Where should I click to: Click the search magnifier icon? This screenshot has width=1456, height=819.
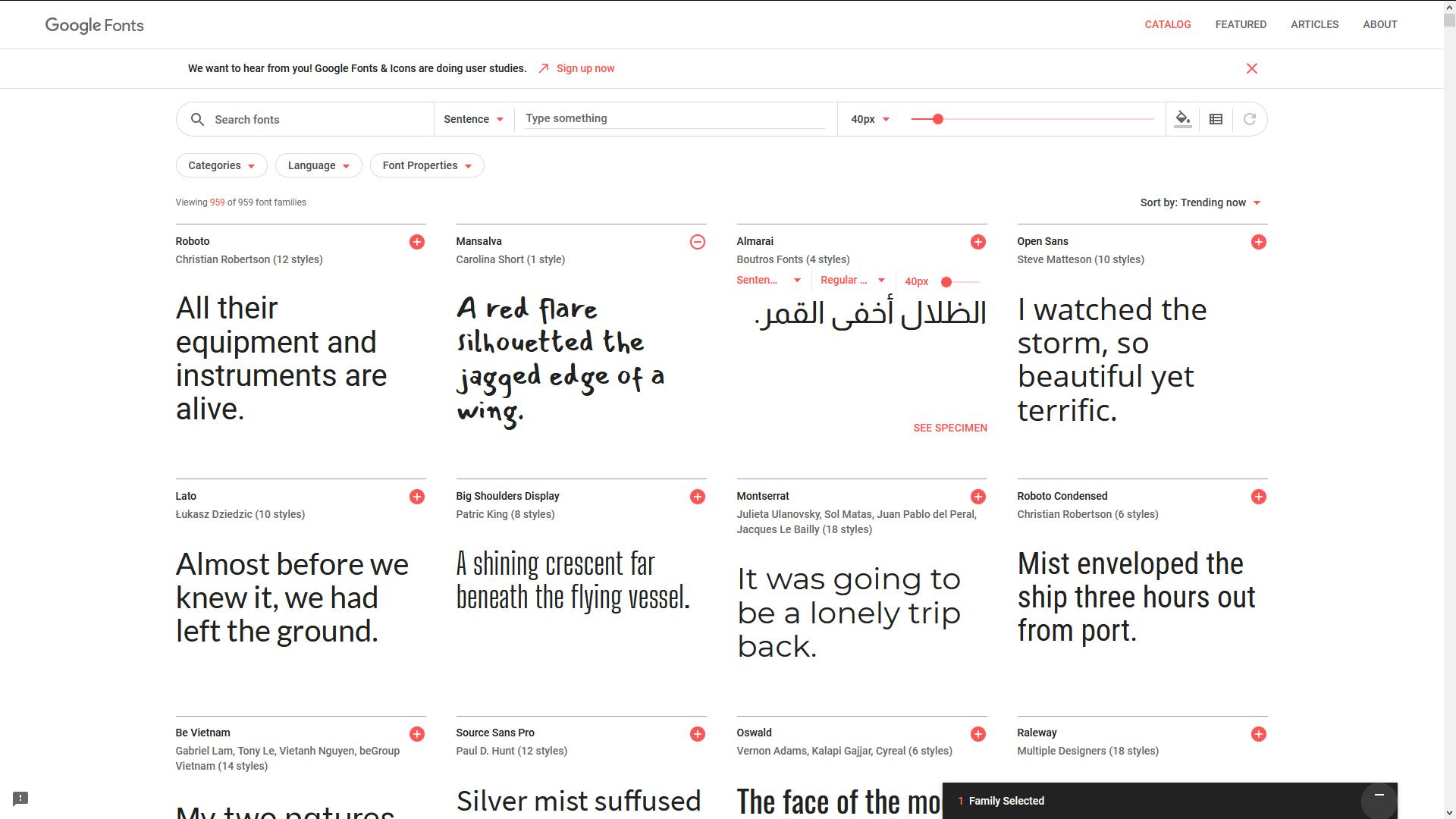pos(197,119)
